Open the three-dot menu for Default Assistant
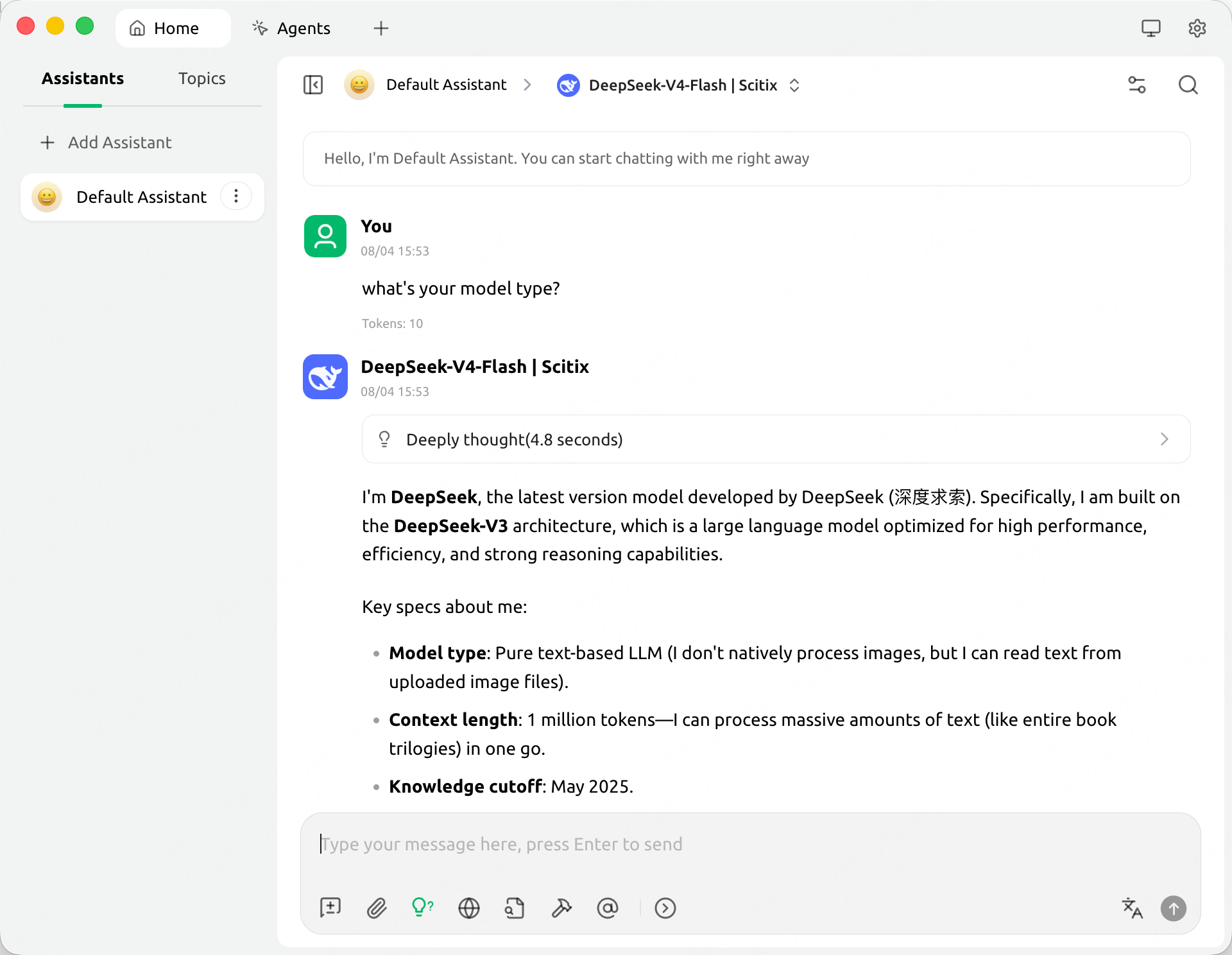Image resolution: width=1232 pixels, height=955 pixels. [x=236, y=196]
